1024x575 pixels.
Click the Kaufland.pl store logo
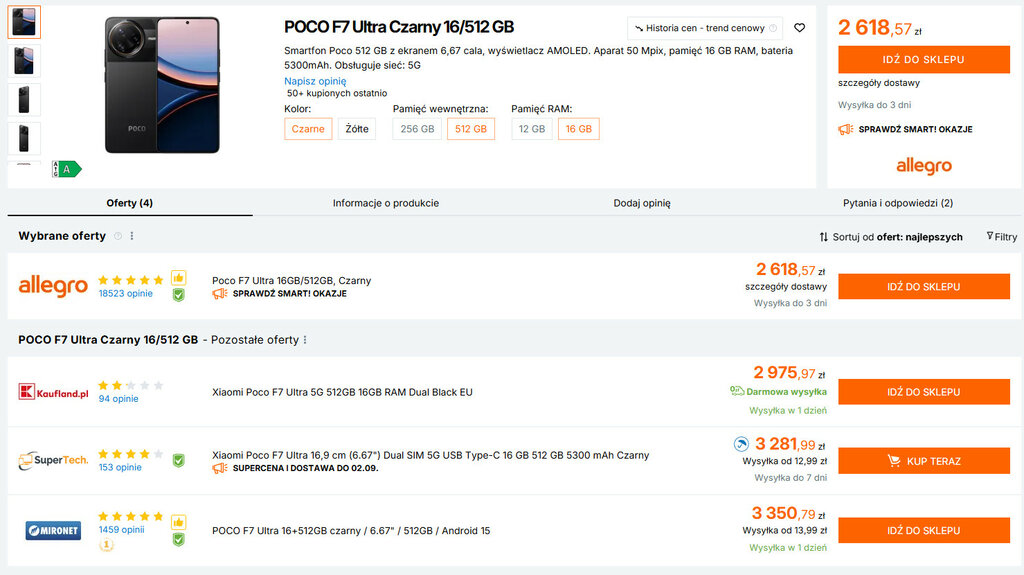tap(53, 392)
